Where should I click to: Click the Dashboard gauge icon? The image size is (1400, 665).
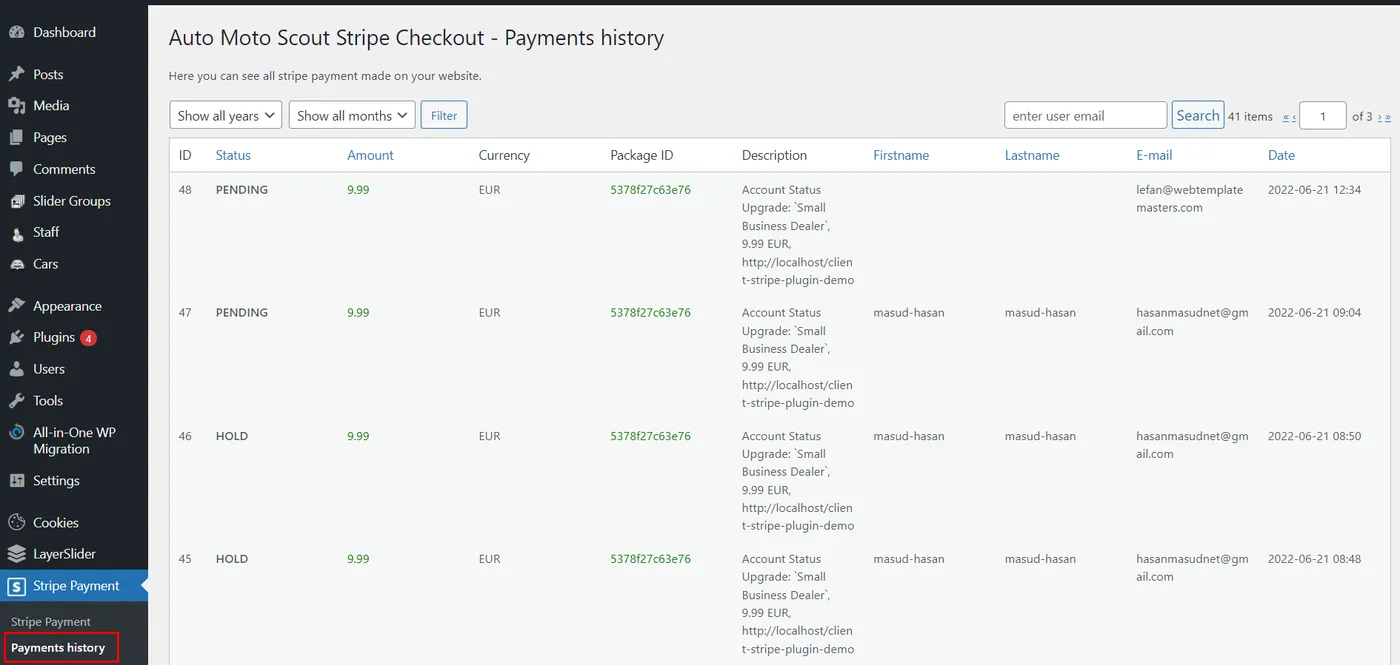[16, 32]
